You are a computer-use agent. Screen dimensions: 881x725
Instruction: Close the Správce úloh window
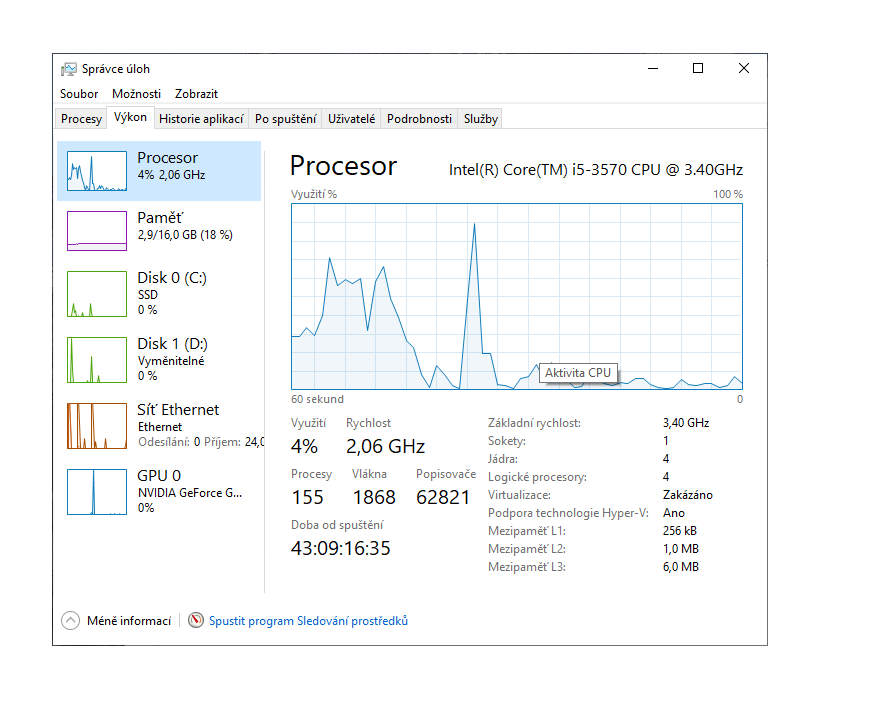pyautogui.click(x=743, y=69)
